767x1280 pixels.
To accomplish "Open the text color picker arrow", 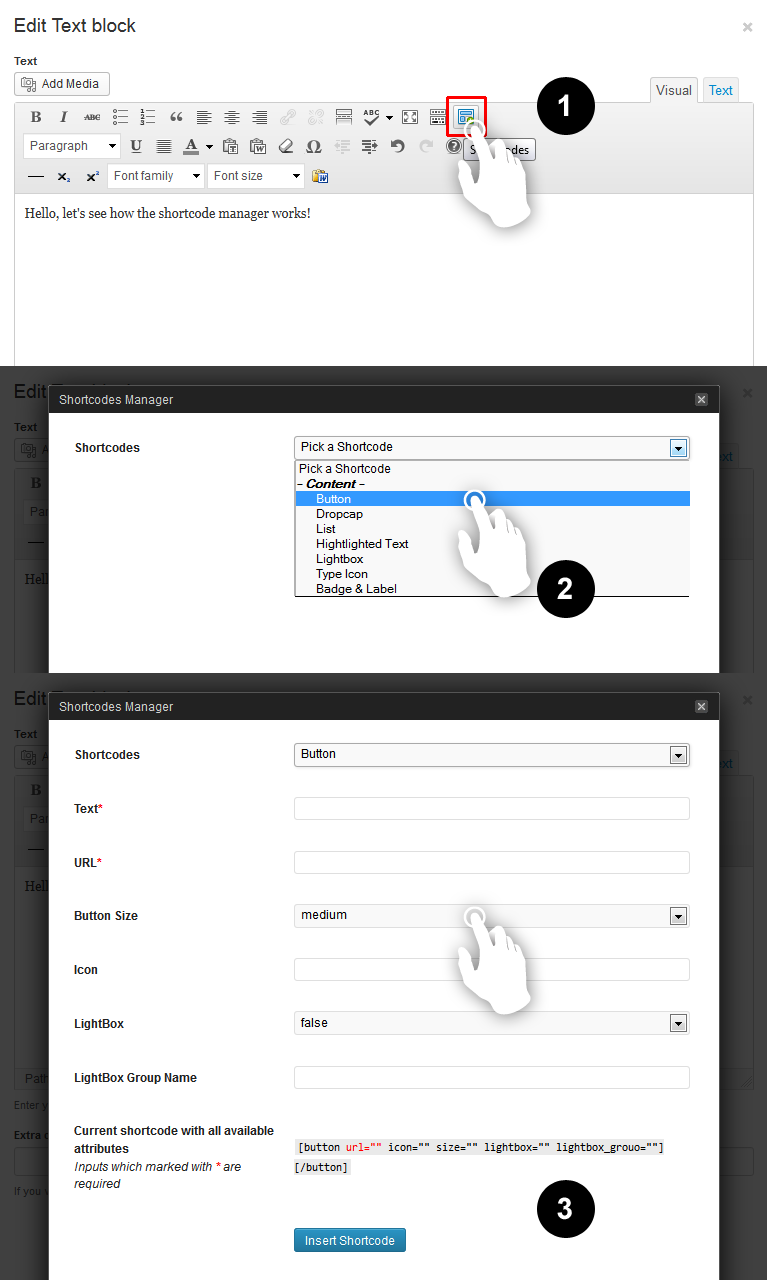I will pos(209,147).
